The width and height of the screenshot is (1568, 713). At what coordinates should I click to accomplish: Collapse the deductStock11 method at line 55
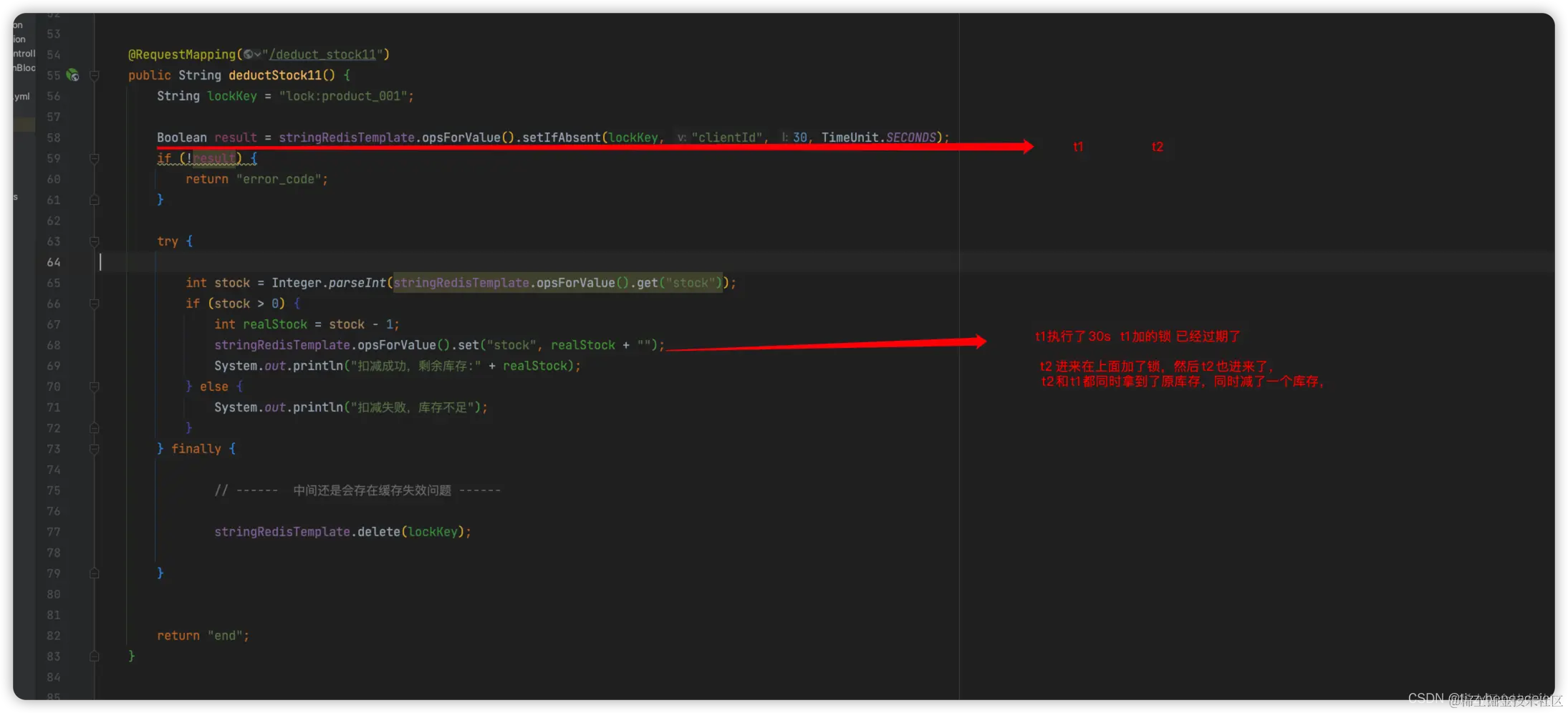tap(95, 75)
